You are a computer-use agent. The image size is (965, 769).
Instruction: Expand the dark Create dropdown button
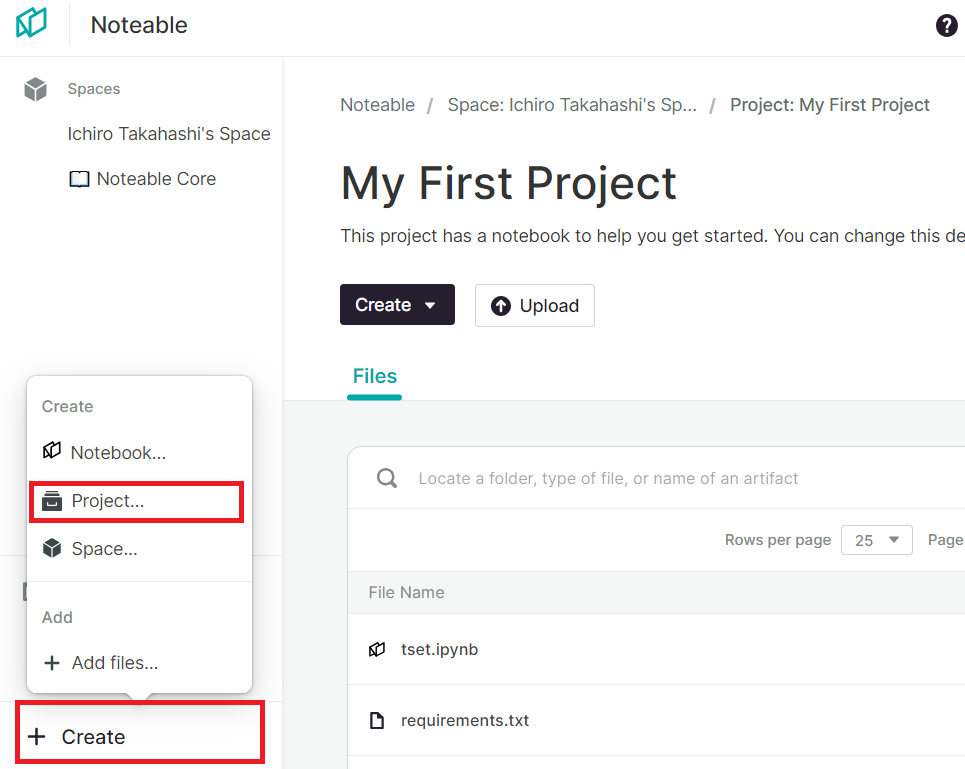[x=397, y=305]
